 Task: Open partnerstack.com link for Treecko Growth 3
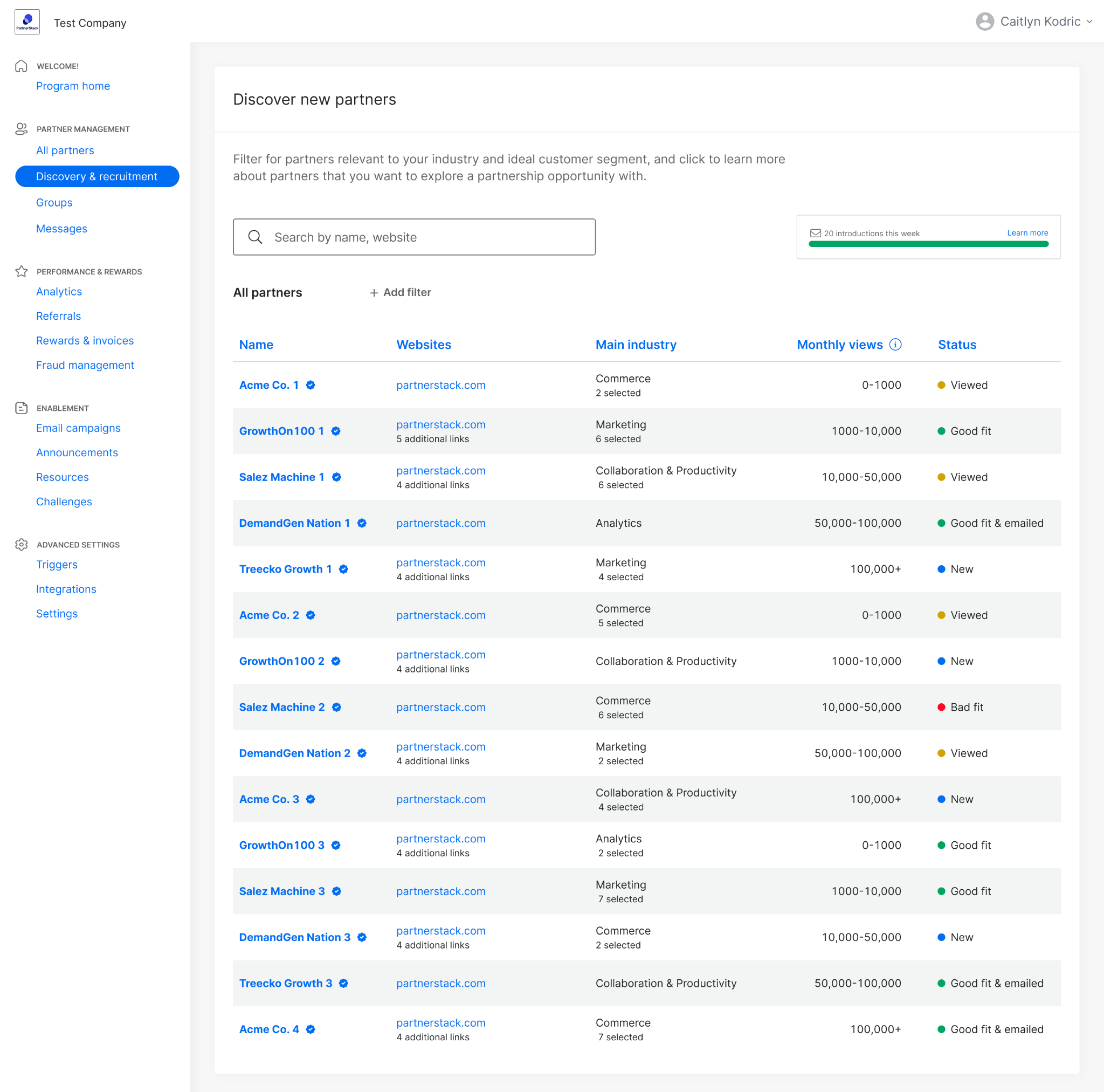pyautogui.click(x=441, y=984)
